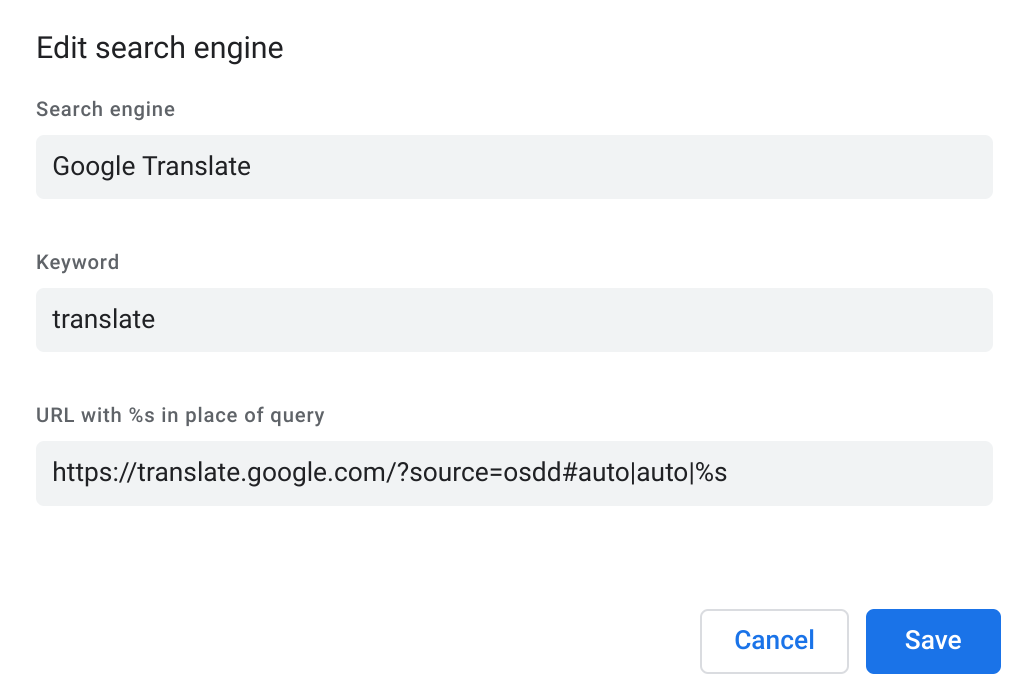Click the 'translate' text in Keyword field
The width and height of the screenshot is (1027, 696).
click(103, 320)
